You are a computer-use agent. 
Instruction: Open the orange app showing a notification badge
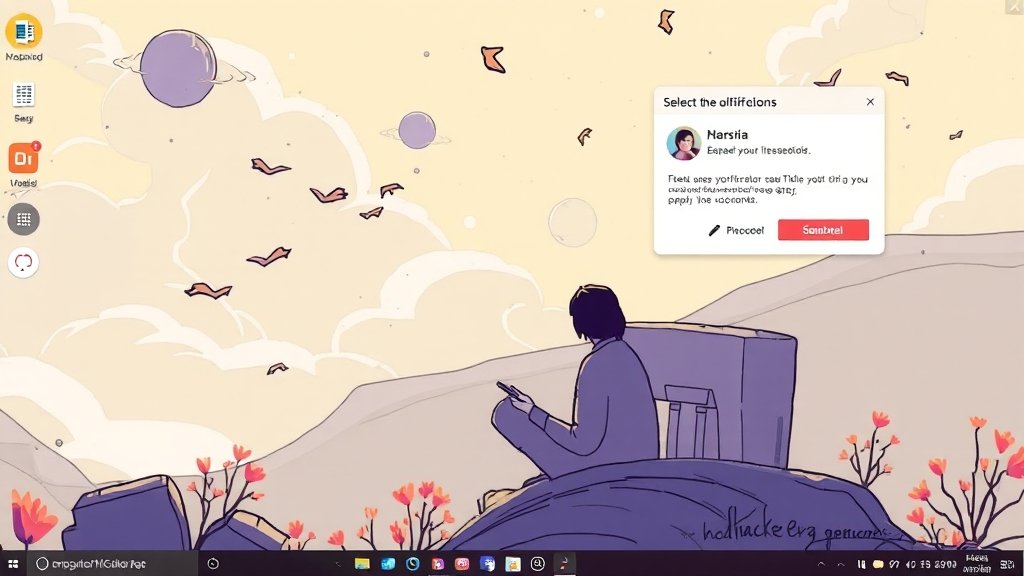(23, 158)
